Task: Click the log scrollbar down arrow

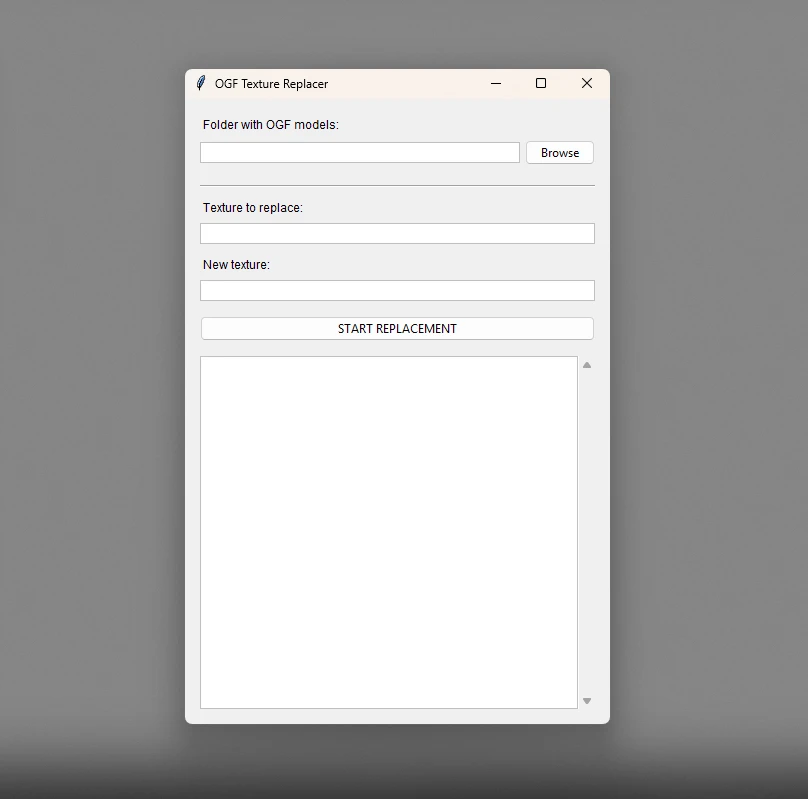Action: point(586,701)
